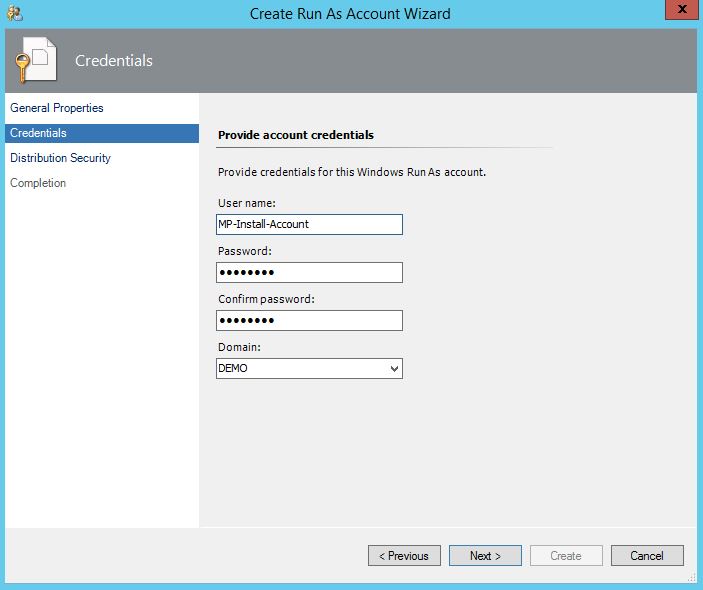The image size is (703, 590).
Task: Click into the Confirm password field
Action: [x=309, y=320]
